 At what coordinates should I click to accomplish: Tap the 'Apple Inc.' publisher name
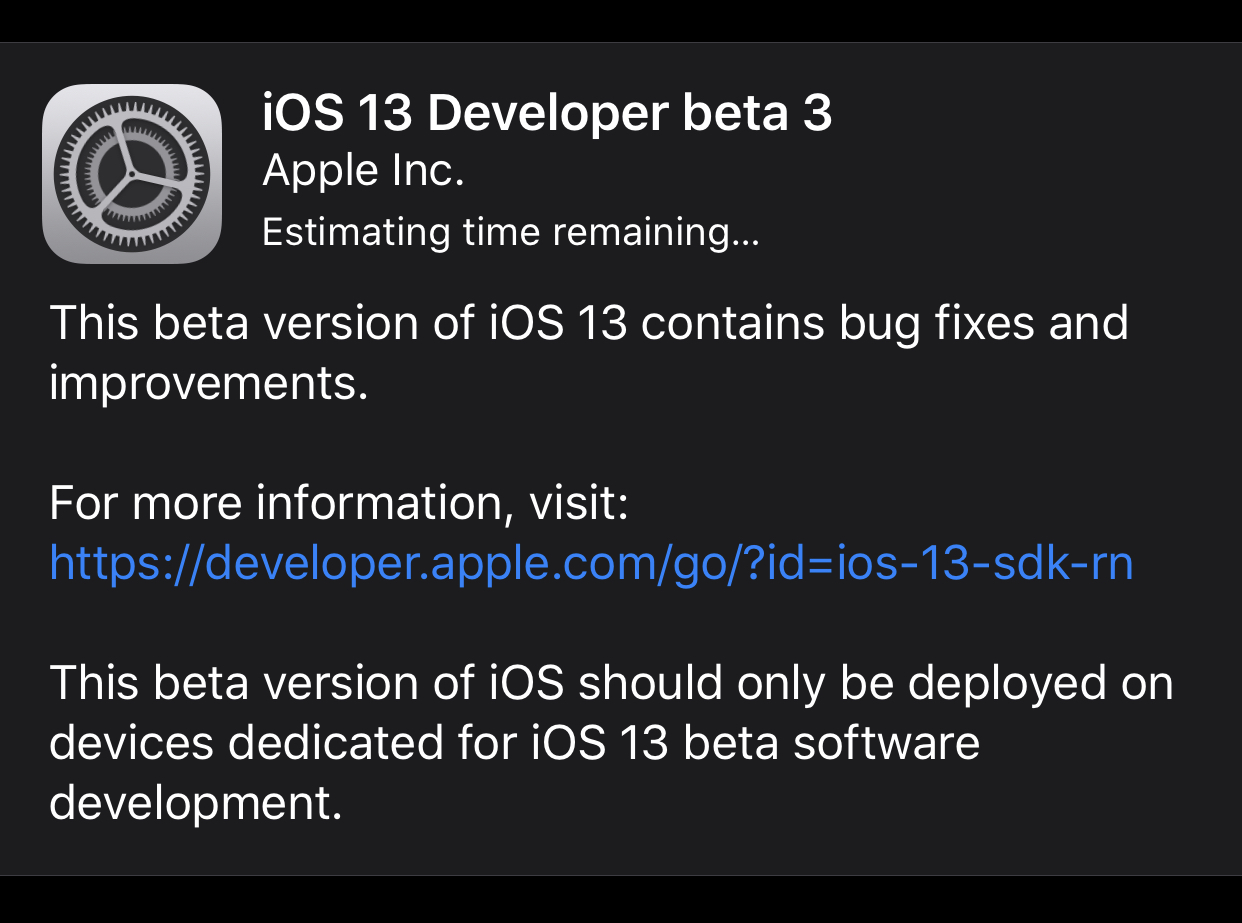pos(363,172)
